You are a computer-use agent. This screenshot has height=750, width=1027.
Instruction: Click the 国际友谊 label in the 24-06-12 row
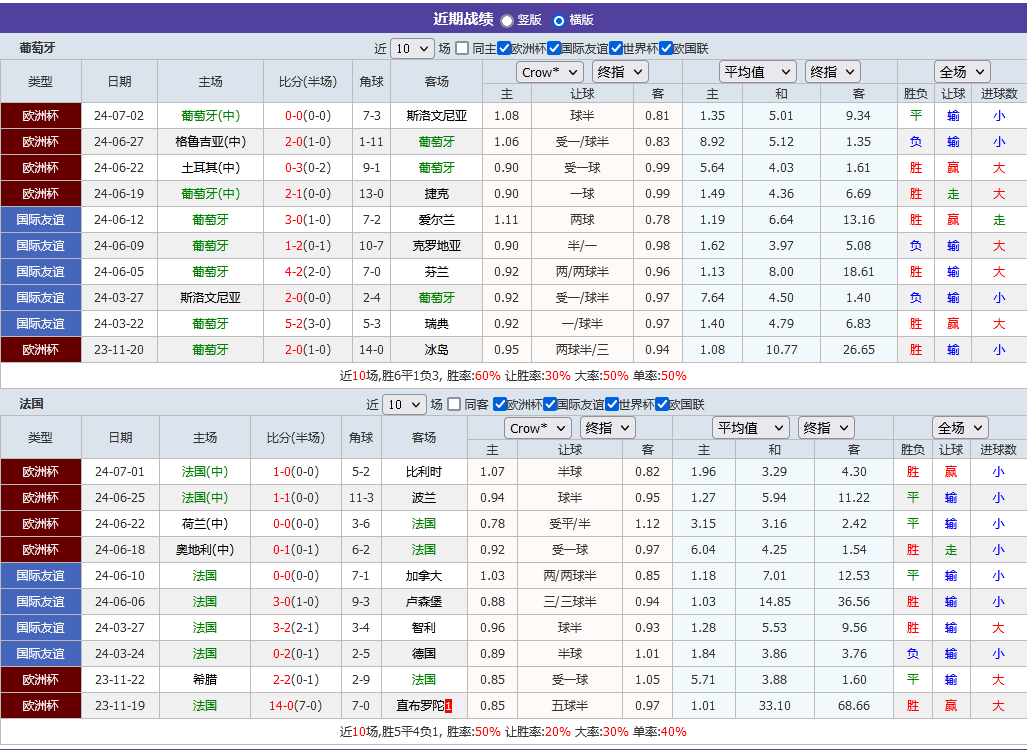41,219
